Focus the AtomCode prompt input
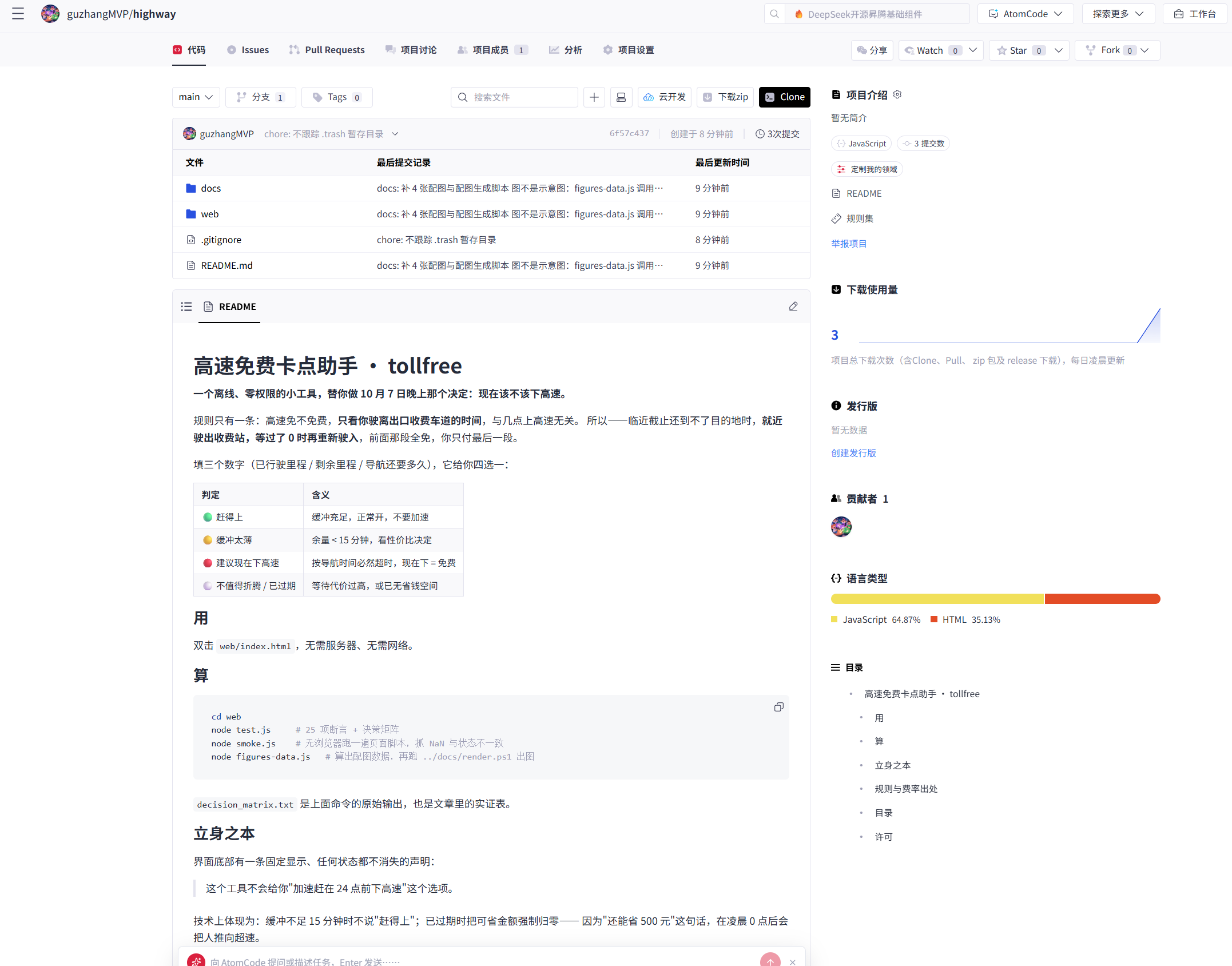 click(480, 962)
